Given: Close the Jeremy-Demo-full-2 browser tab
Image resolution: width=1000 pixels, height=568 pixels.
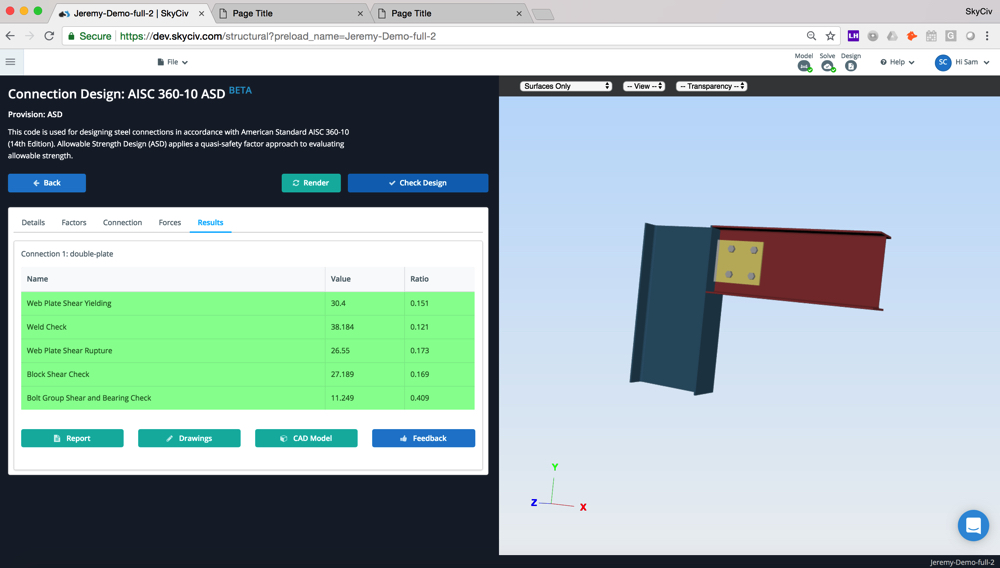Looking at the screenshot, I should (201, 13).
